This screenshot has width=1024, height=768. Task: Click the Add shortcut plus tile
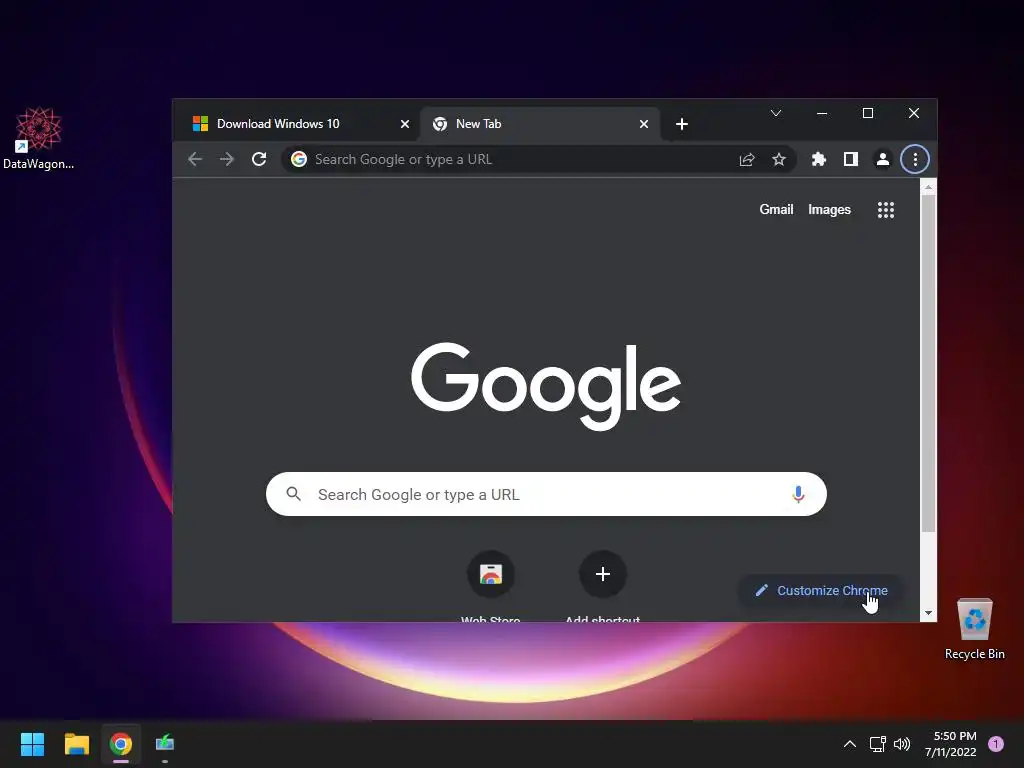pyautogui.click(x=603, y=575)
